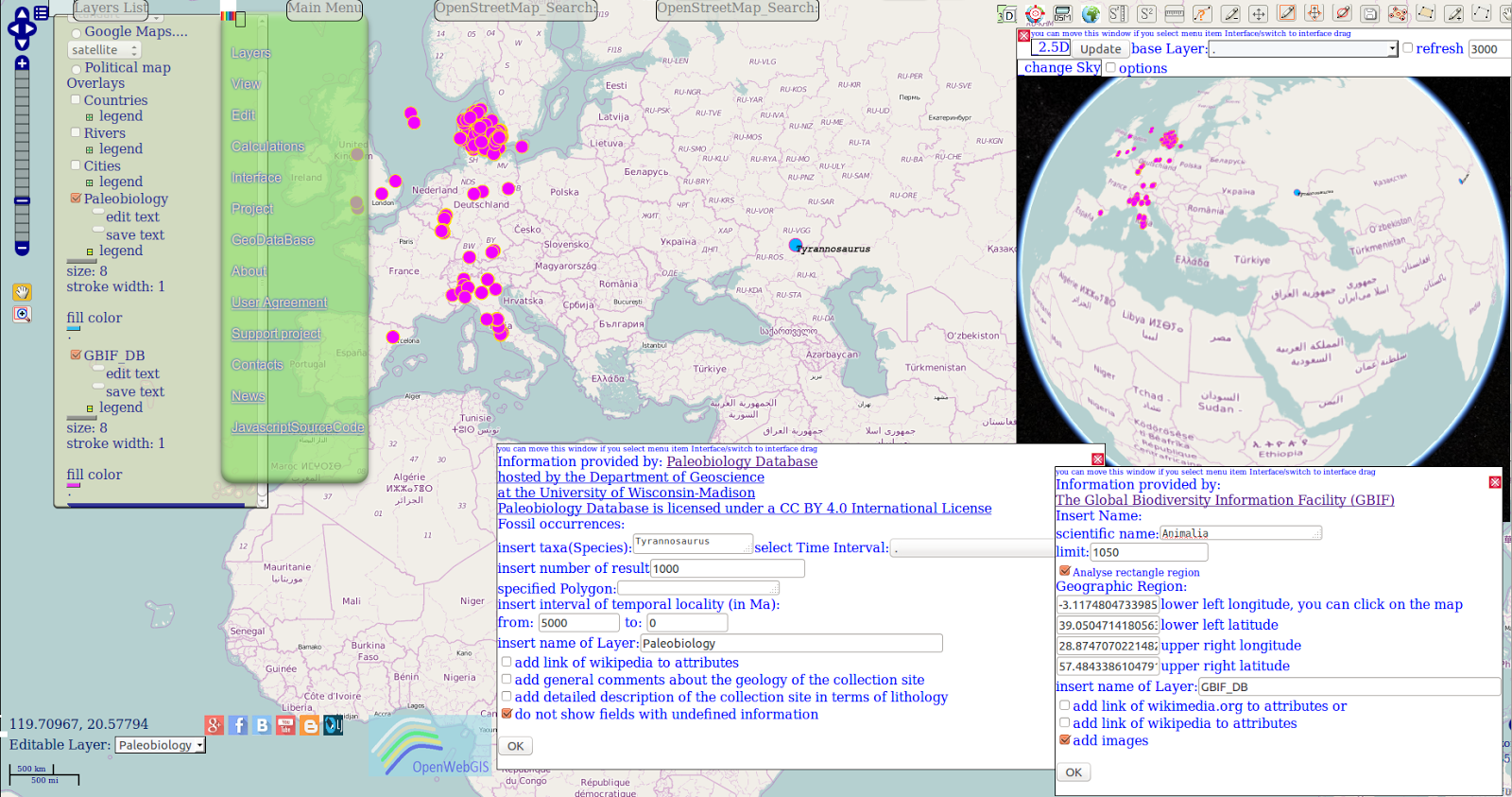Open the 3D view tool
The height and width of the screenshot is (797, 1512).
(1006, 14)
